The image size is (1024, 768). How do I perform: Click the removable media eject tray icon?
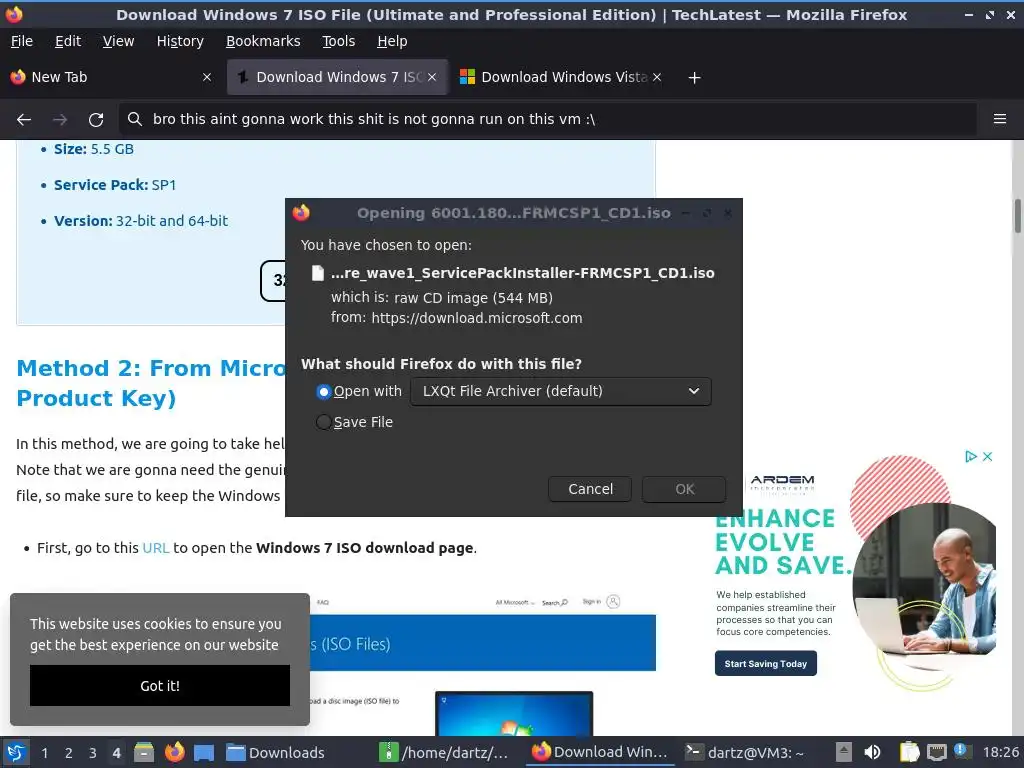tap(844, 752)
